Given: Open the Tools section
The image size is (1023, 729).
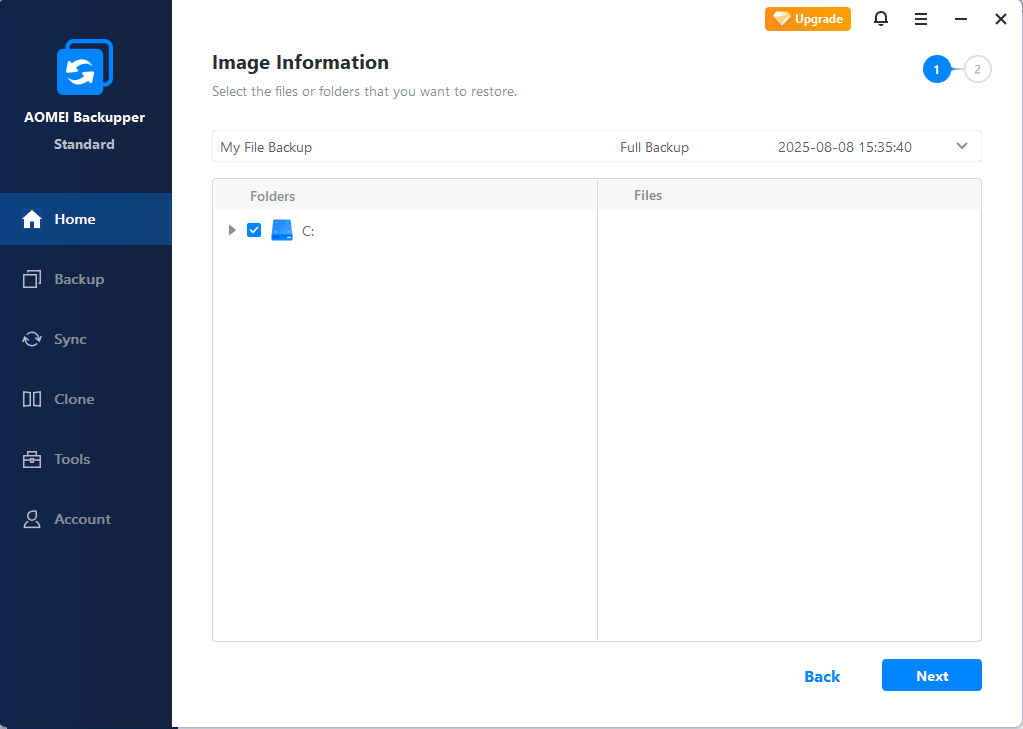Looking at the screenshot, I should [x=85, y=459].
